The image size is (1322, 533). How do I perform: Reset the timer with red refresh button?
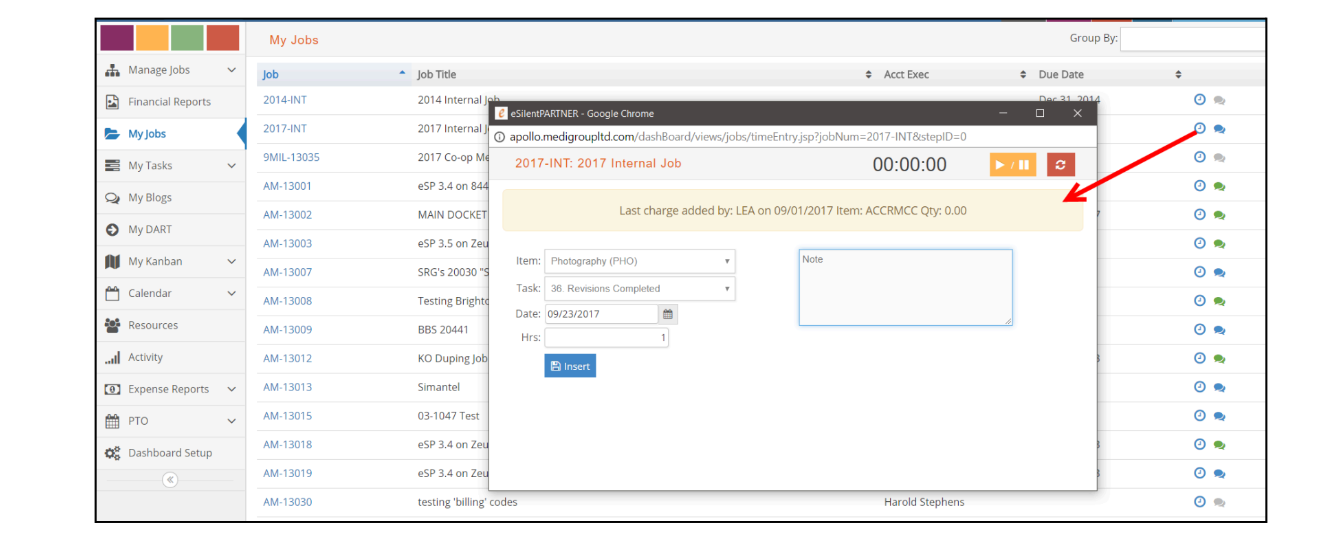[1061, 165]
